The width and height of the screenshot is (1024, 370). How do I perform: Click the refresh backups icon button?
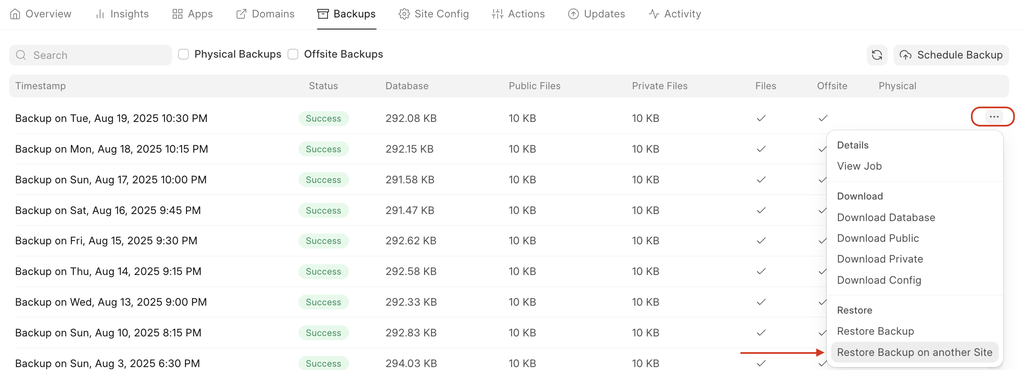point(877,55)
